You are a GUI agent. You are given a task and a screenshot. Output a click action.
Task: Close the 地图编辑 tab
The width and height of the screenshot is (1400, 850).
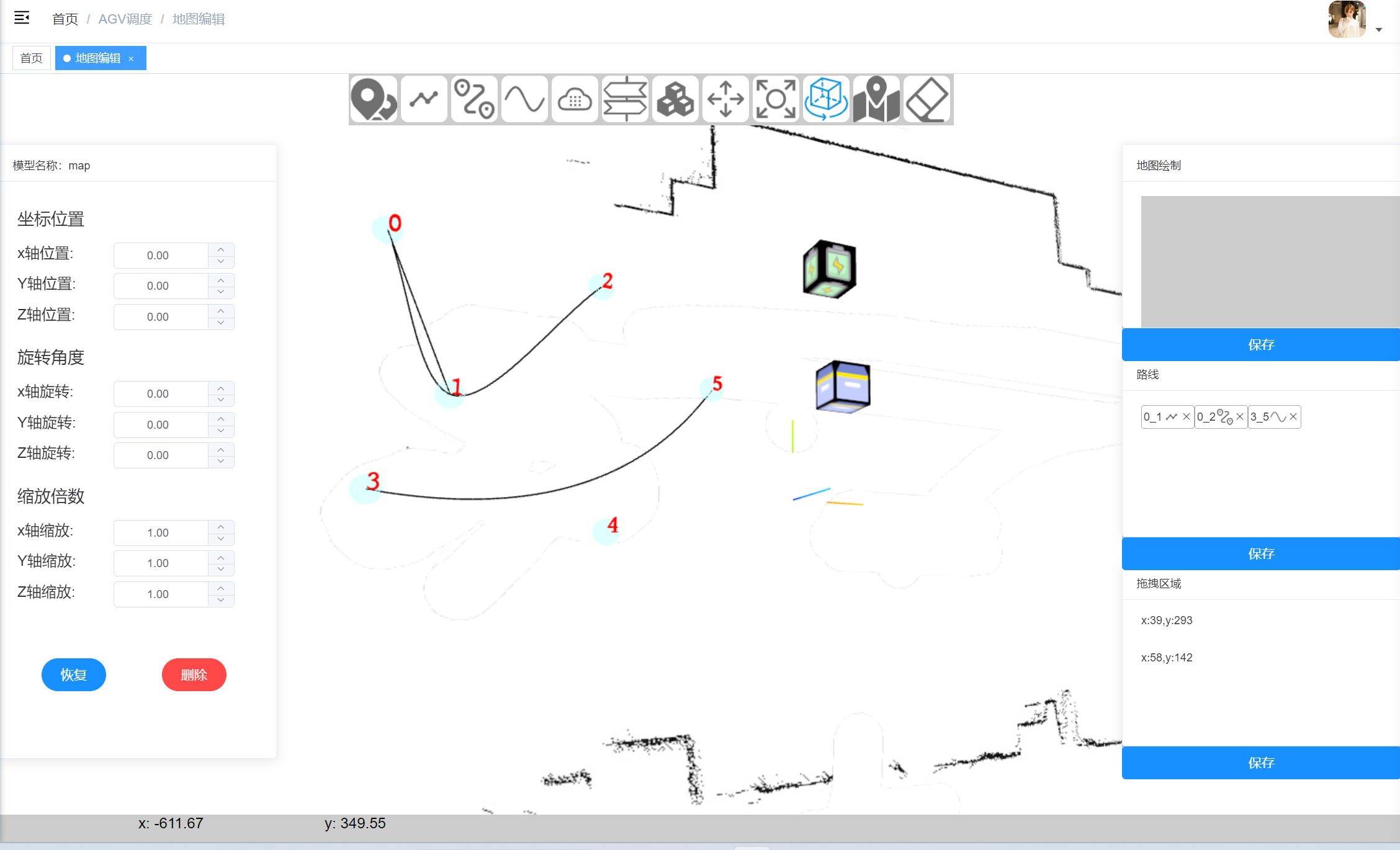131,59
